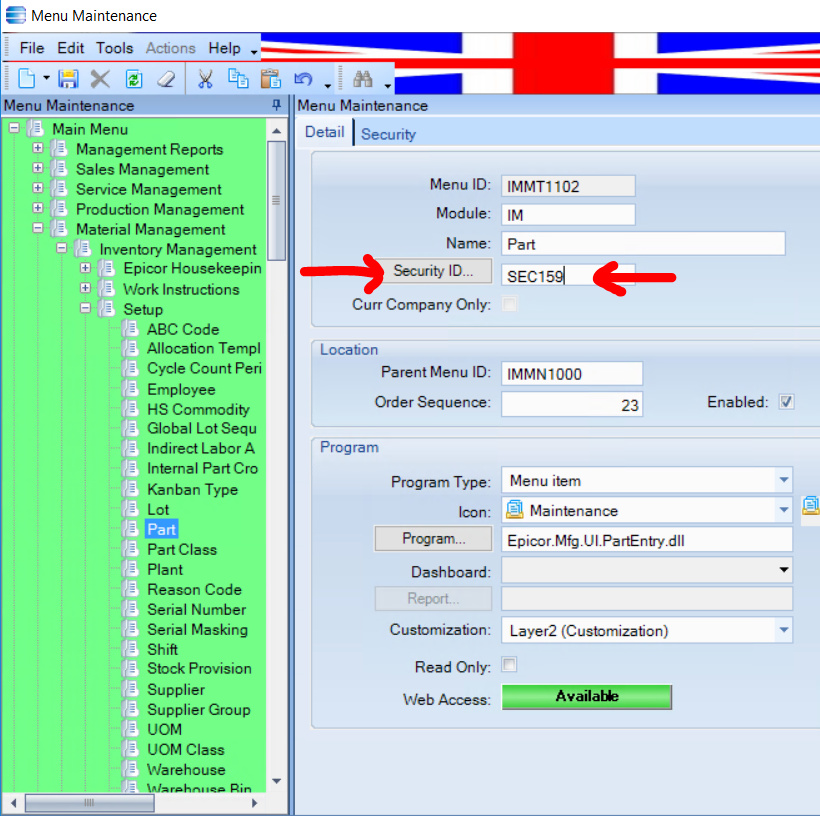Click the Undo arrow icon
Screen dimensions: 820x816
pos(303,79)
